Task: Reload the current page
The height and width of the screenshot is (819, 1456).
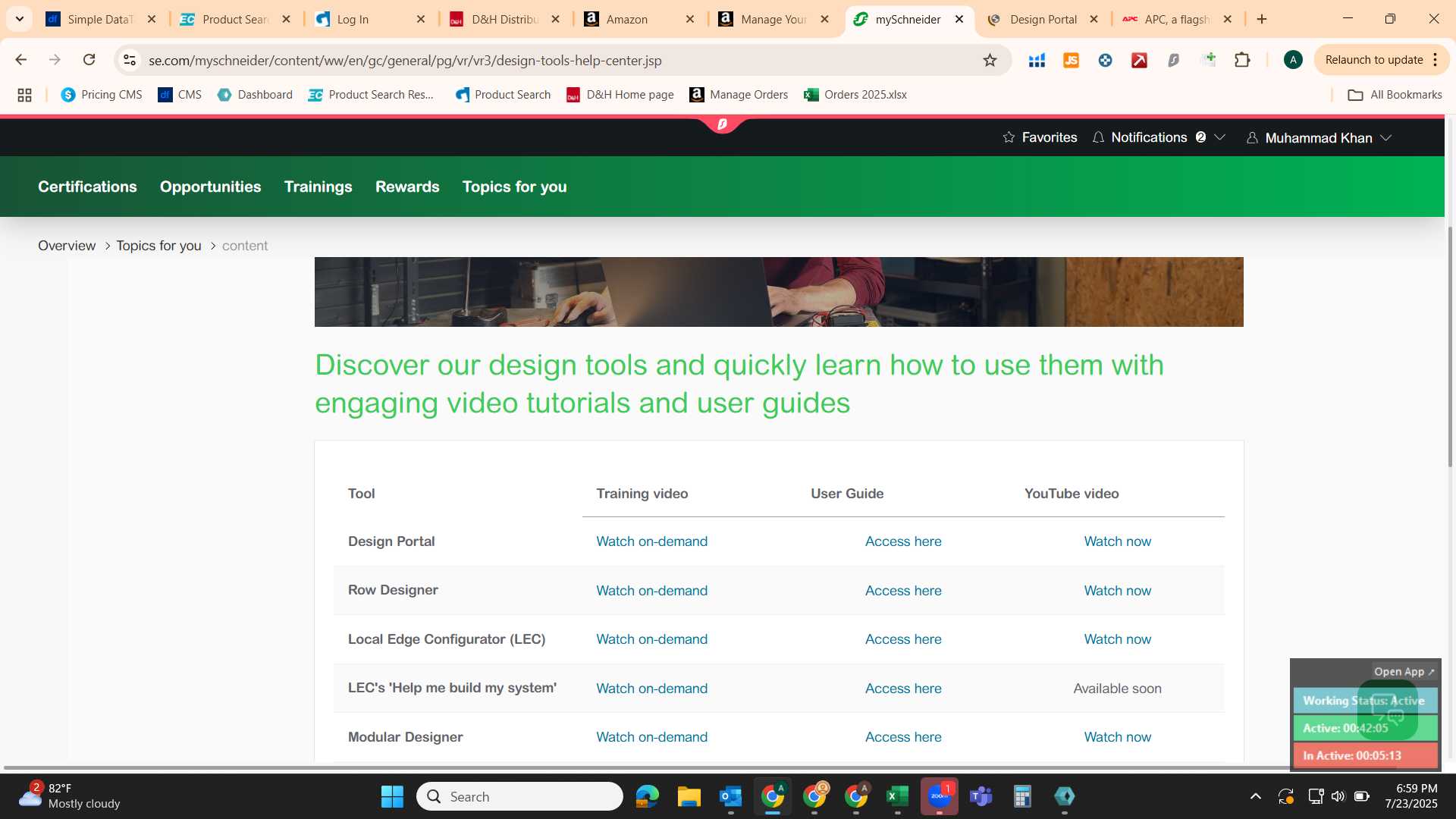Action: (x=89, y=60)
